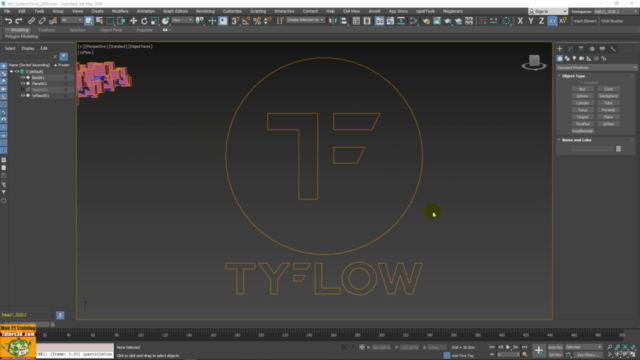Restrict transform to the Y axis
Viewport: 640px width, 360px height.
click(x=531, y=21)
